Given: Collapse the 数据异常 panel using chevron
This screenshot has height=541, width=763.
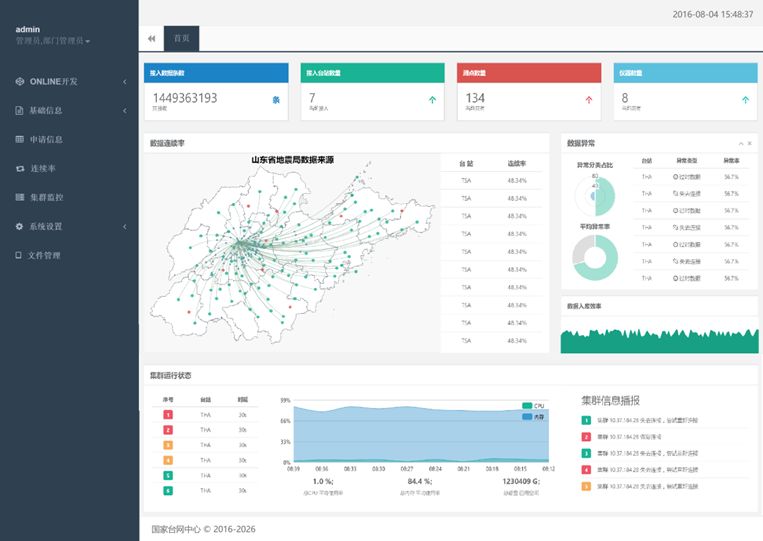Looking at the screenshot, I should (x=740, y=144).
